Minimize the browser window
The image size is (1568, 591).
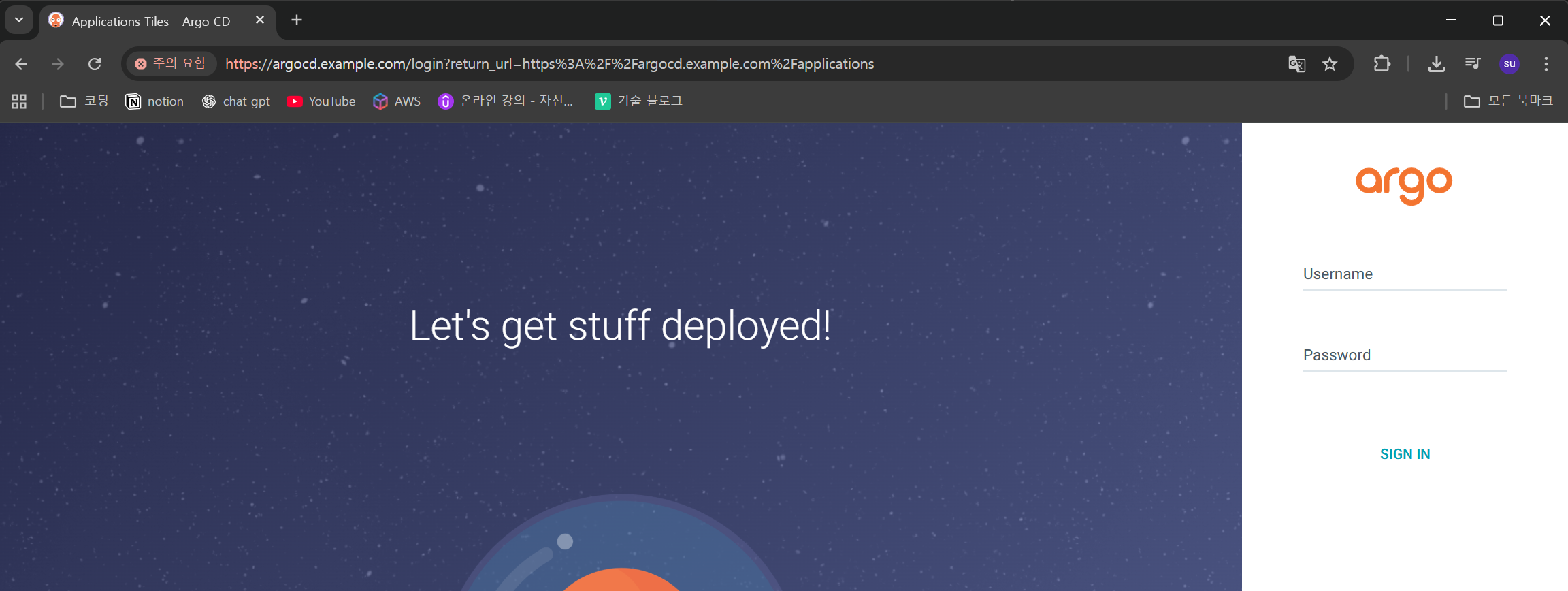pyautogui.click(x=1451, y=20)
